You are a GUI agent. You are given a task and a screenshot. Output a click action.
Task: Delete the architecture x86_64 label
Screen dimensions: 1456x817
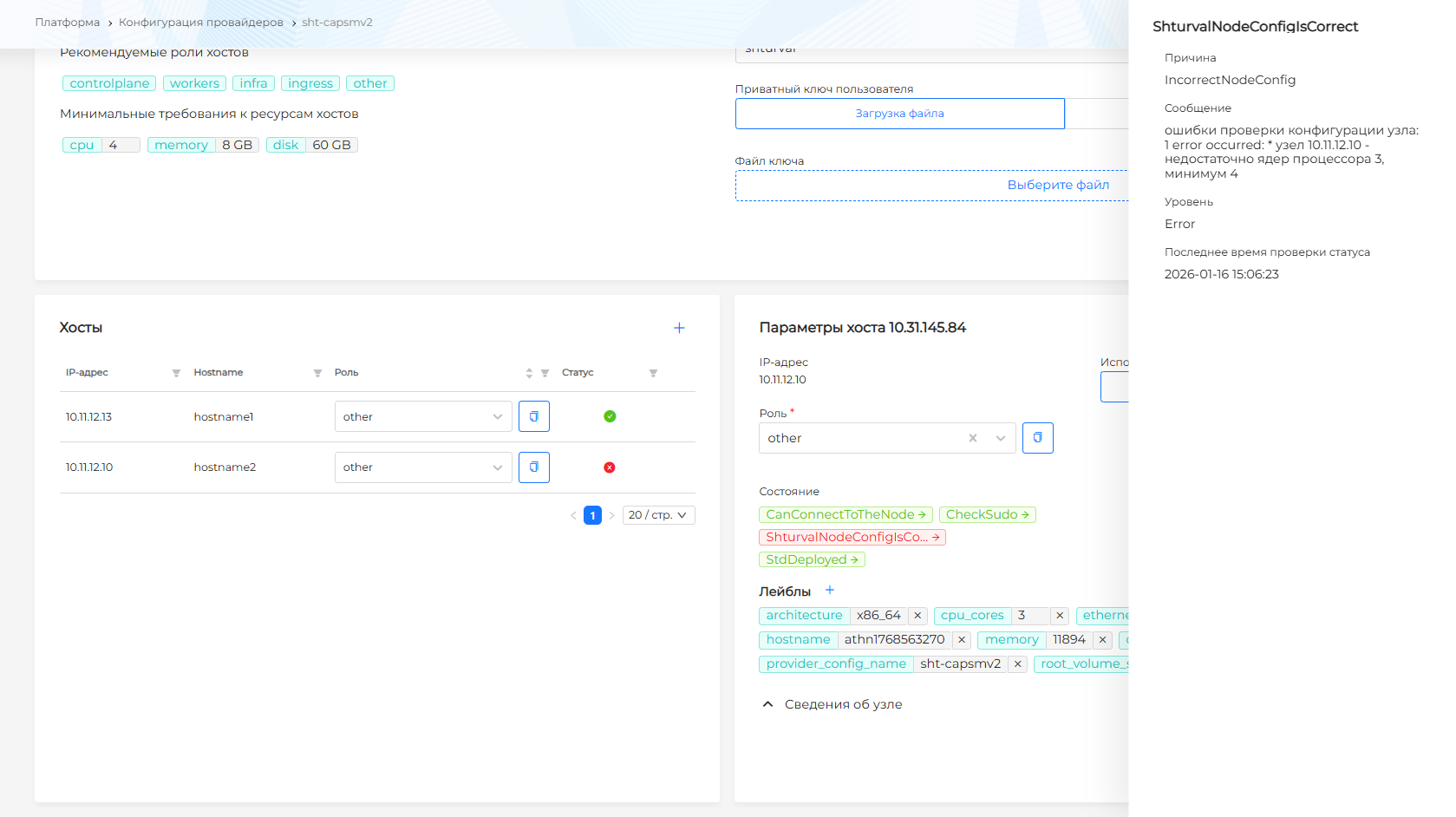[917, 616]
